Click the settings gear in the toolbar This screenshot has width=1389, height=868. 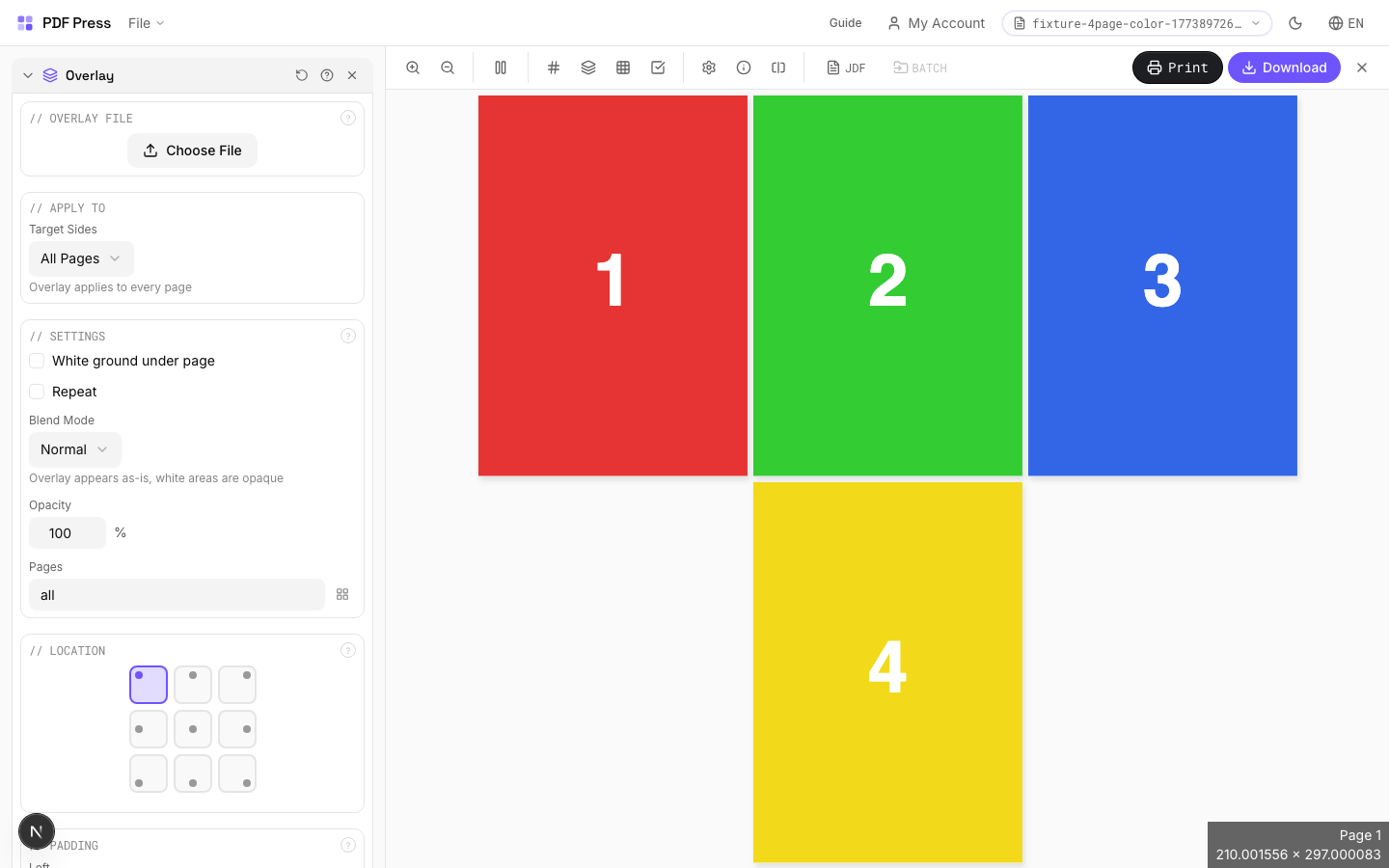click(x=709, y=68)
